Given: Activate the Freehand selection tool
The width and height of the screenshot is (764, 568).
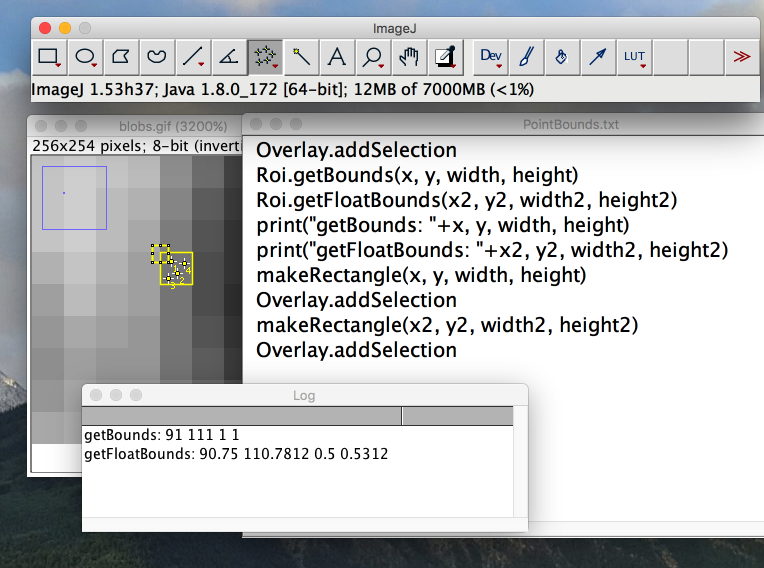Looking at the screenshot, I should point(157,57).
